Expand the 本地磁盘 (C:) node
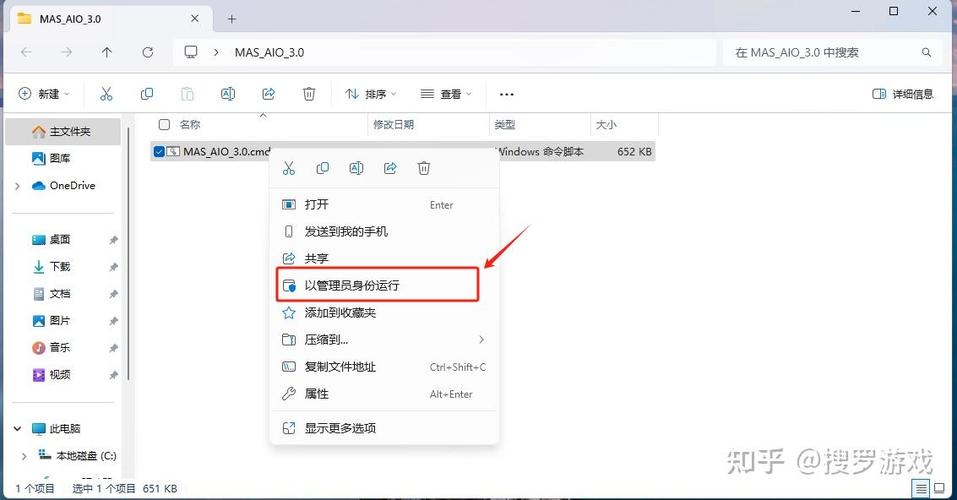Viewport: 957px width, 500px height. coord(24,456)
